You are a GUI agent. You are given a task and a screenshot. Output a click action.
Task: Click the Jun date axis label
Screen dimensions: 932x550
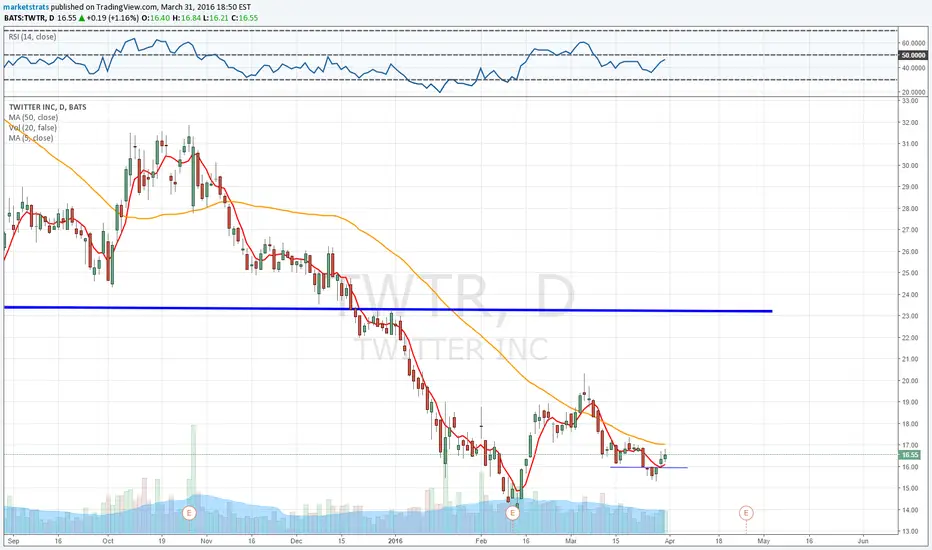[863, 541]
